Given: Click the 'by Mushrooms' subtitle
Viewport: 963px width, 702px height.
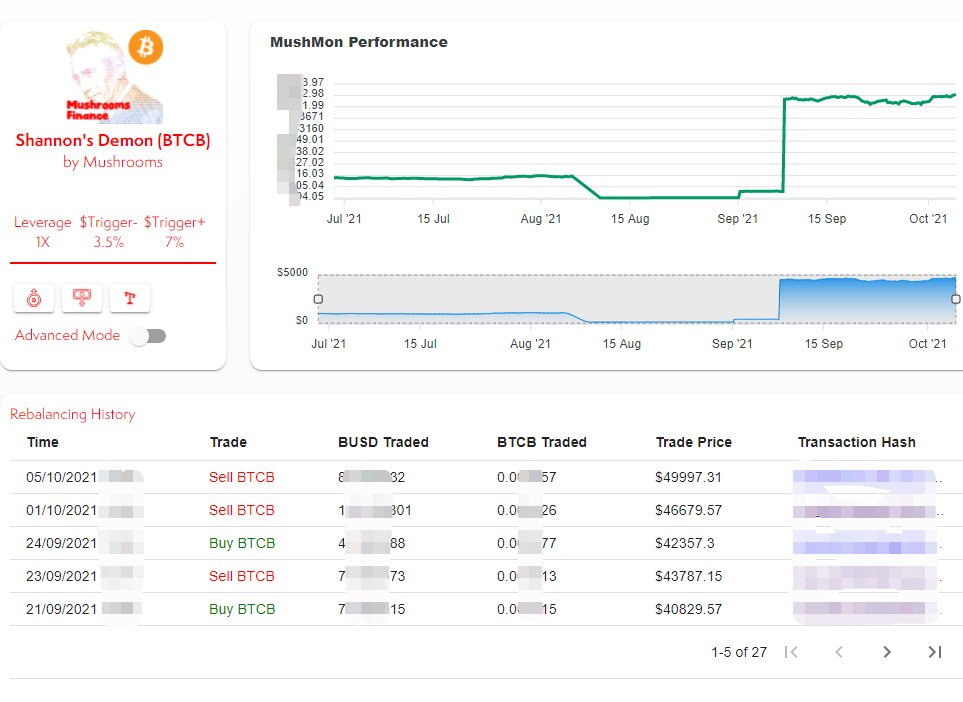Looking at the screenshot, I should (113, 162).
